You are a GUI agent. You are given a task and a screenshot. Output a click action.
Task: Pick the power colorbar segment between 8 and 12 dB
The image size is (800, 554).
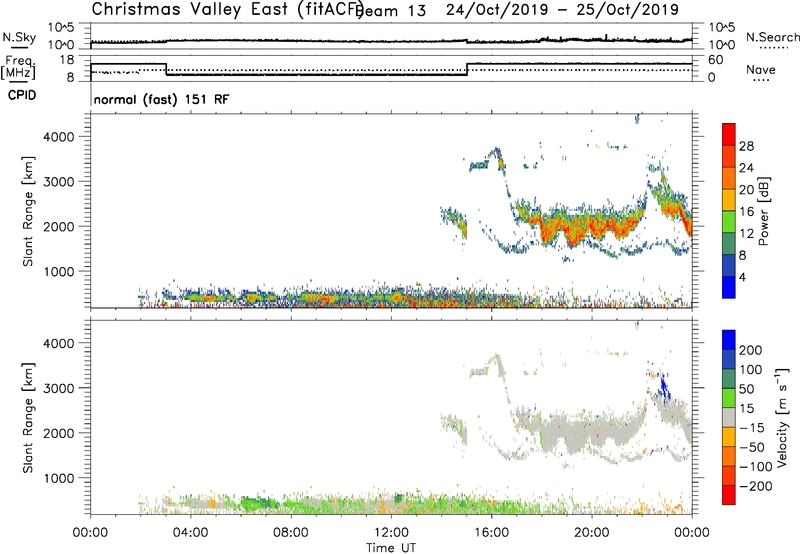click(729, 244)
